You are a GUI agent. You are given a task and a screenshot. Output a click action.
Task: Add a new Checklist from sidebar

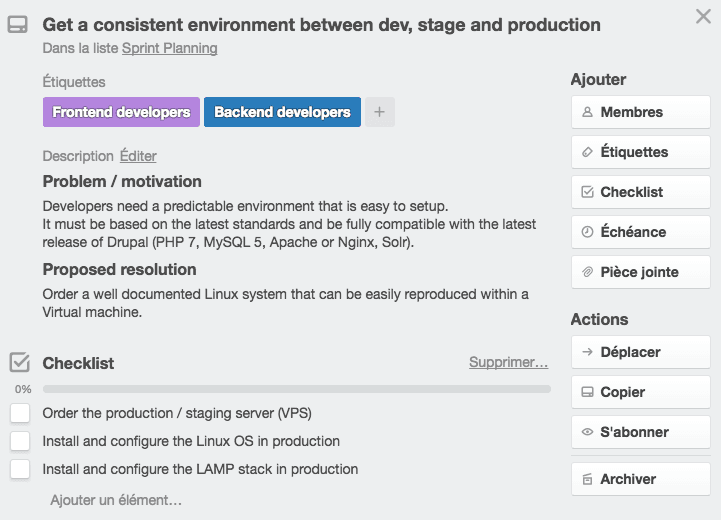640,192
